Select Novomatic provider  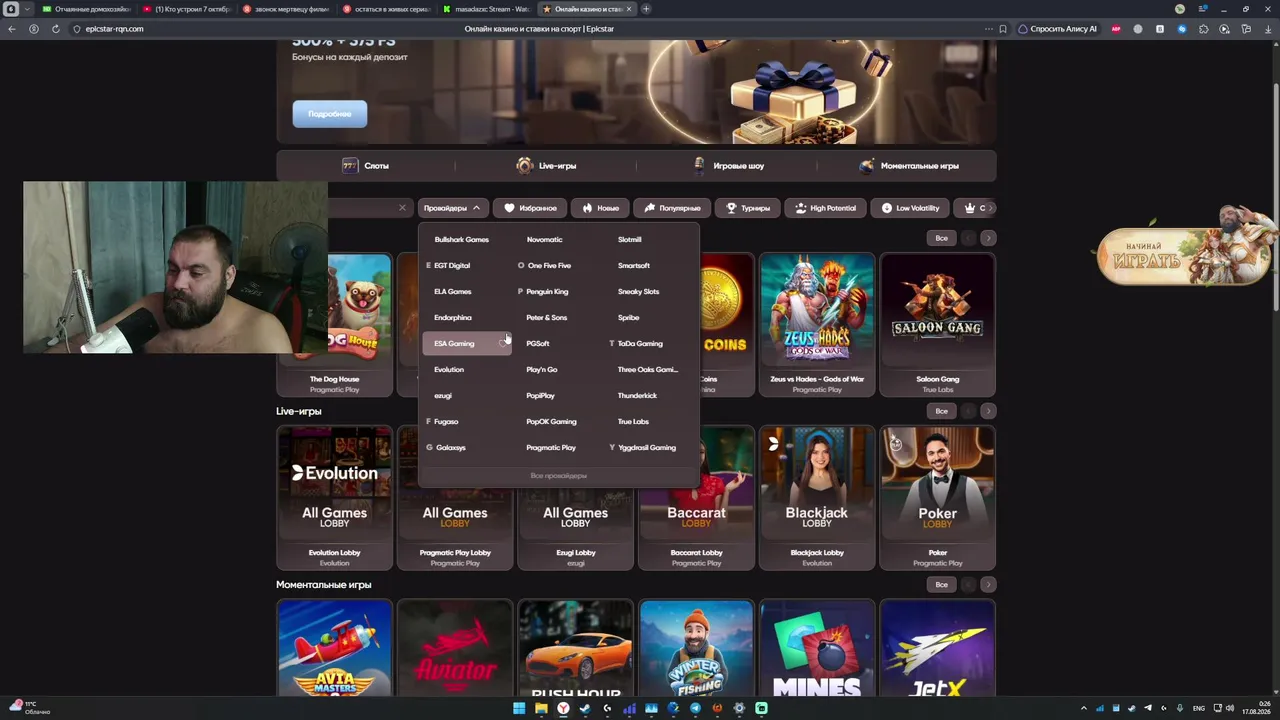click(x=545, y=240)
